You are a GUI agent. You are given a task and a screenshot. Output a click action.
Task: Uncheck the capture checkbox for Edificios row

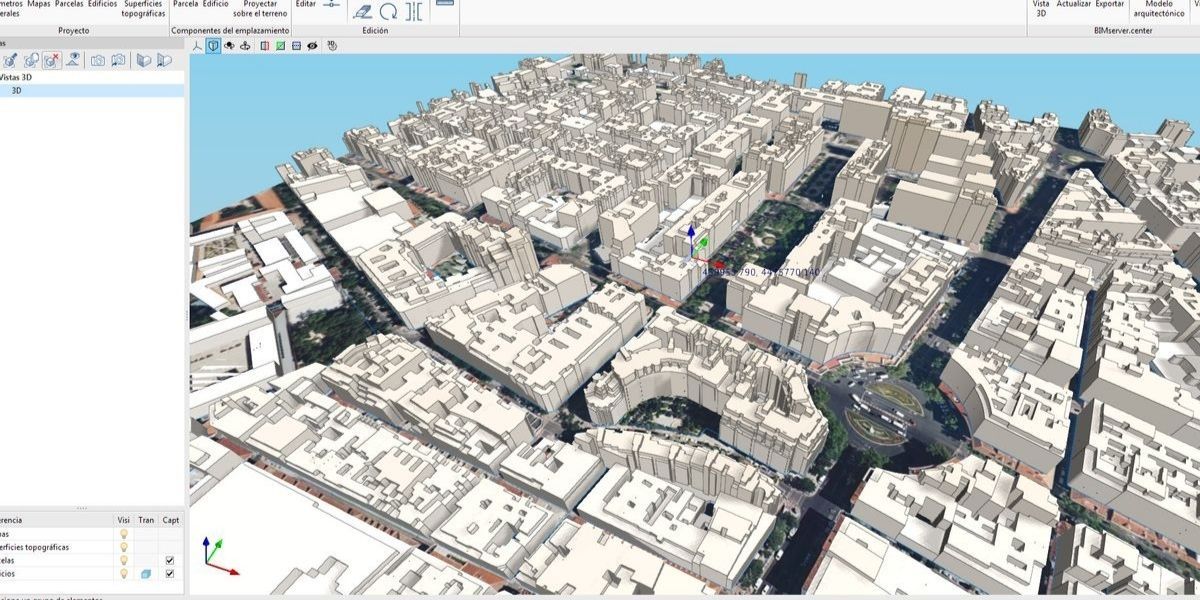170,574
